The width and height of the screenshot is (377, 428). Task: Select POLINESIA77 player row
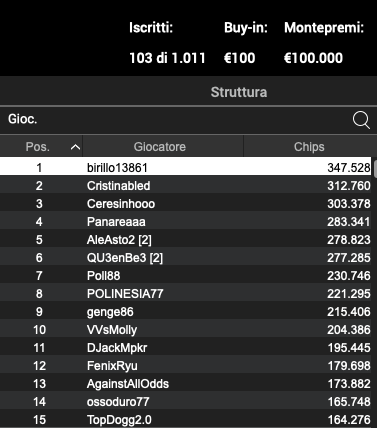click(185, 294)
